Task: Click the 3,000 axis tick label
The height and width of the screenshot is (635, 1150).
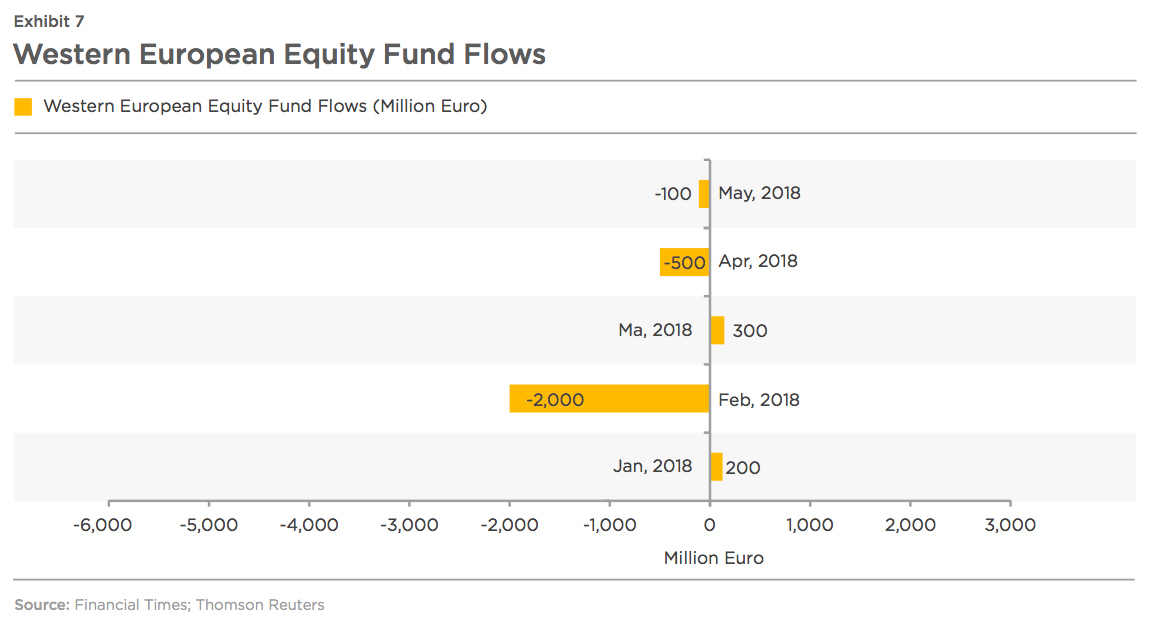Action: (1010, 525)
